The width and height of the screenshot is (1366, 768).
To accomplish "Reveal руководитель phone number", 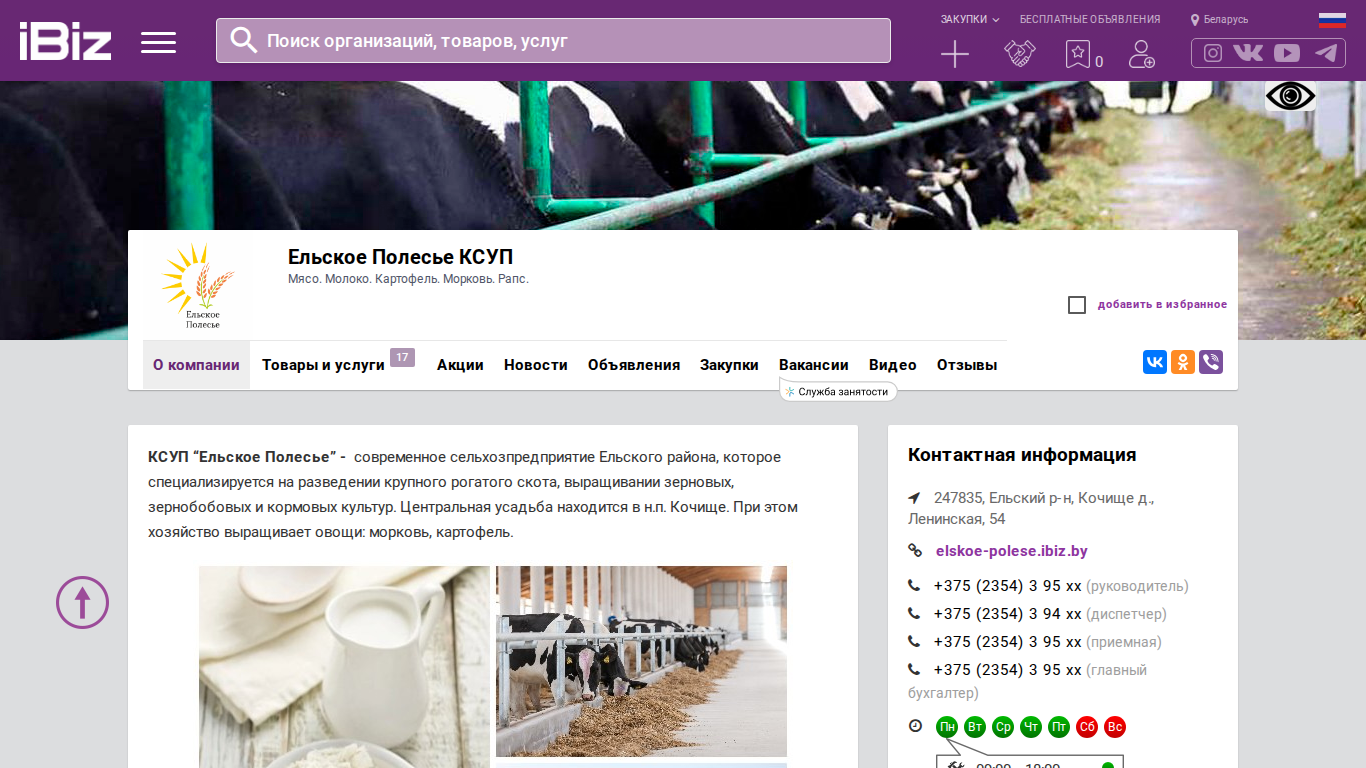I will coord(1008,586).
